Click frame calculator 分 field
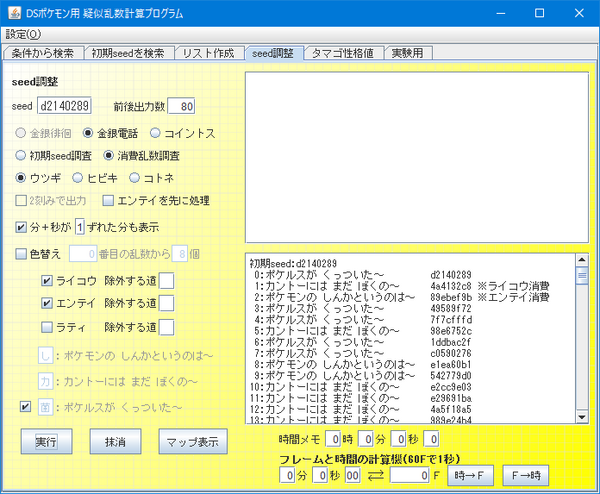This screenshot has width=600, height=494. coord(287,476)
